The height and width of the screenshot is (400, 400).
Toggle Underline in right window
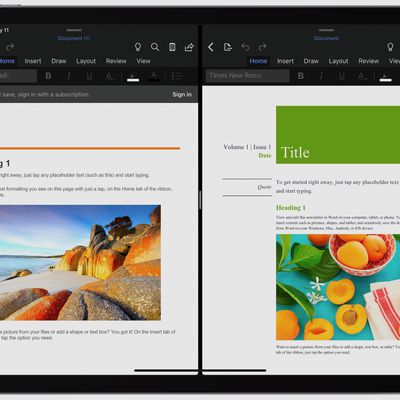pyautogui.click(x=342, y=76)
